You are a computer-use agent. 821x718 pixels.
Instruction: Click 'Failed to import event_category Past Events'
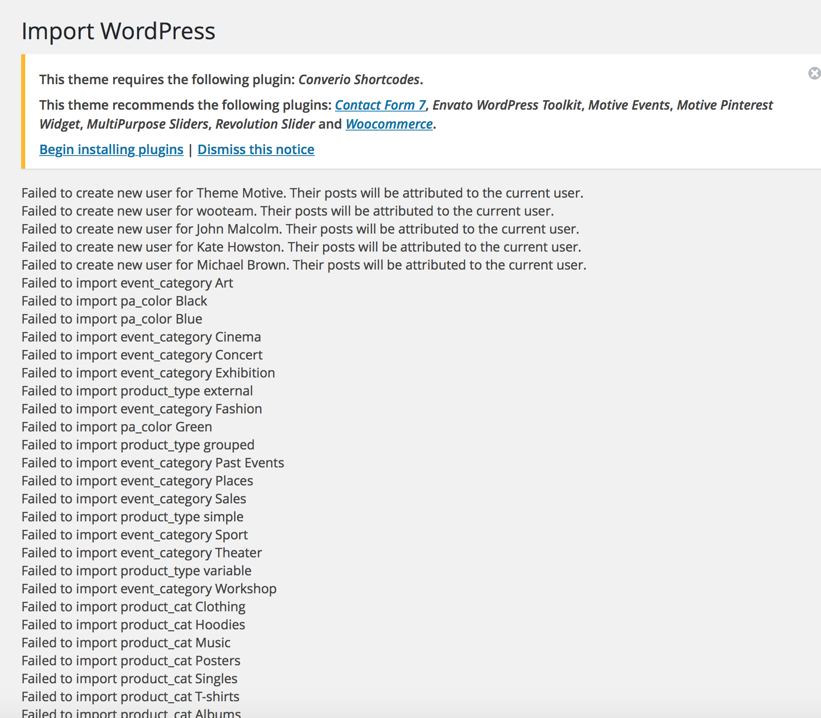pos(153,463)
